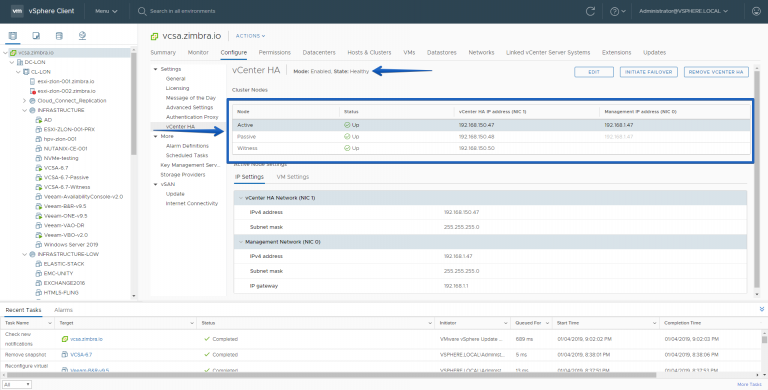Click the Initiate Failover button
768x390 pixels.
[648, 72]
